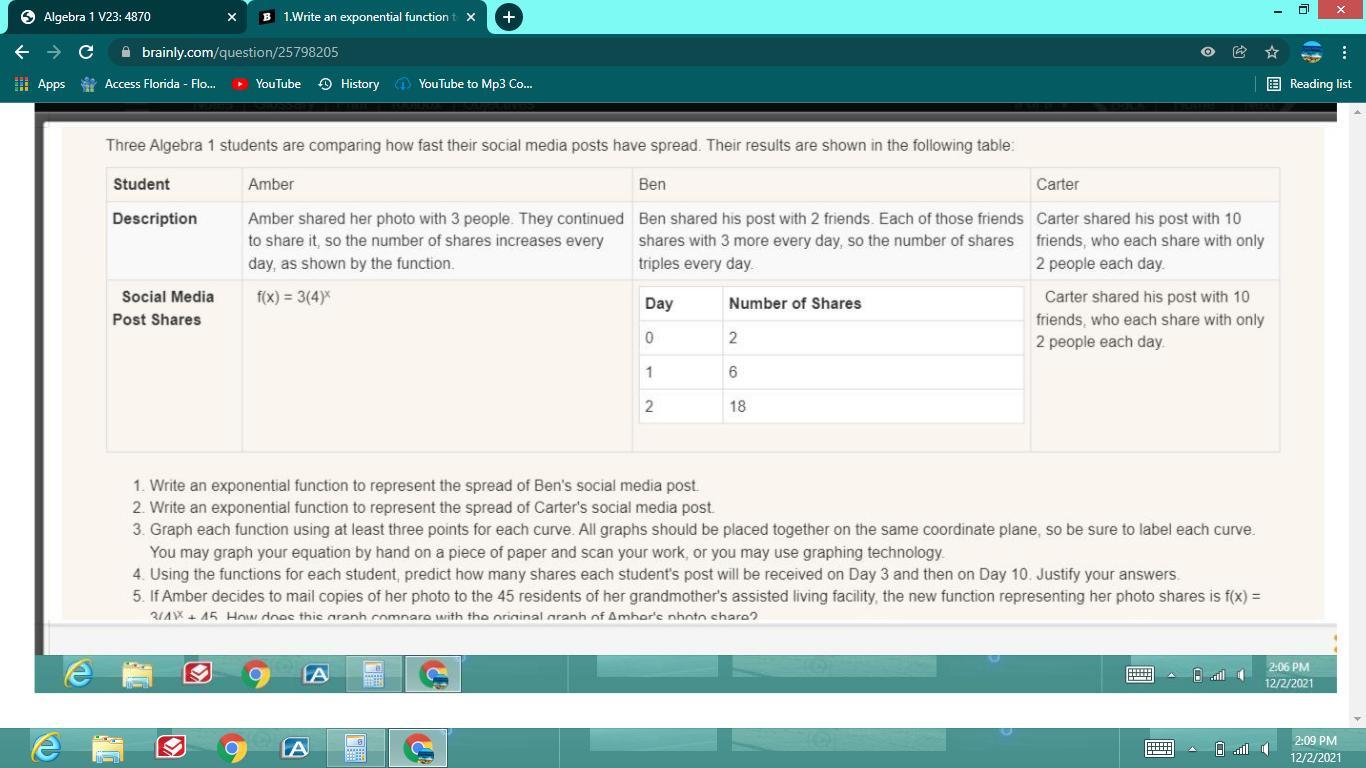Close the Algebra 1 V23: 4870 tab
The height and width of the screenshot is (768, 1366).
232,17
